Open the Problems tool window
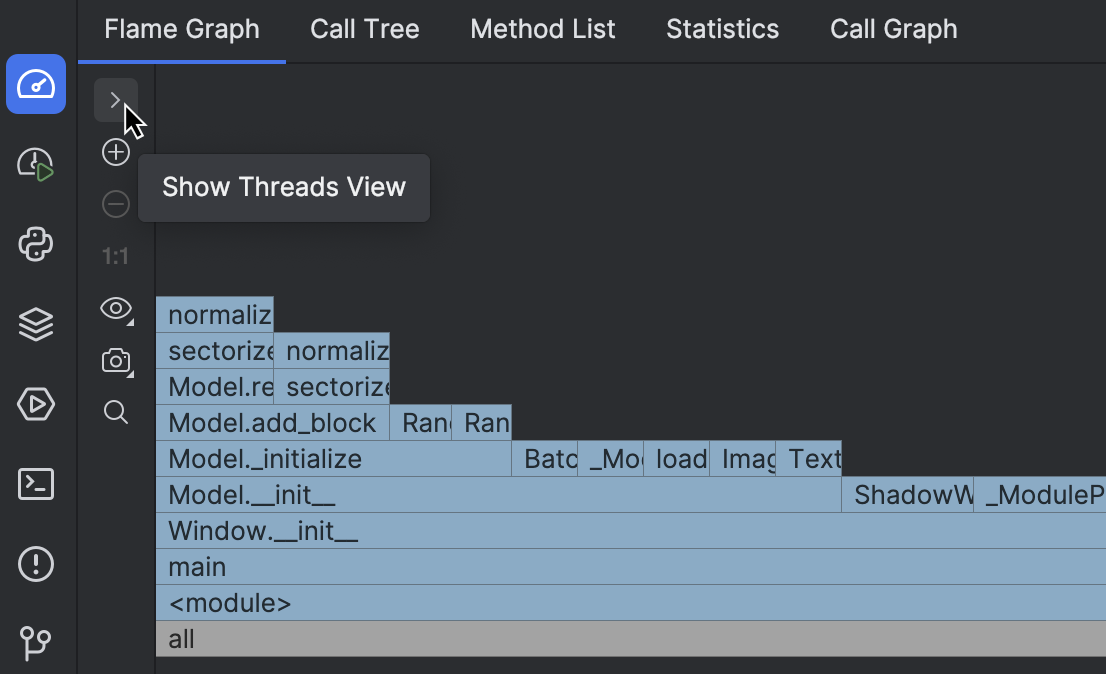1106x674 pixels. 36,564
